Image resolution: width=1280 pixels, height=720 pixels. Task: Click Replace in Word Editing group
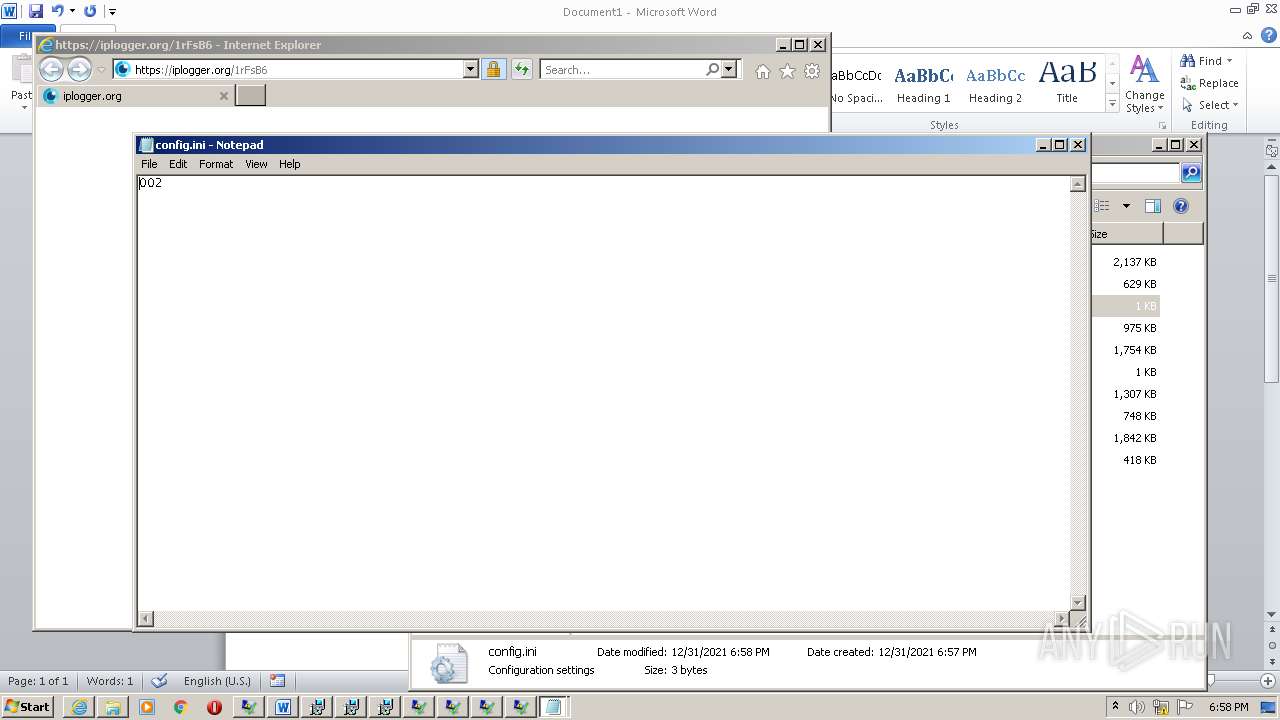click(1209, 83)
